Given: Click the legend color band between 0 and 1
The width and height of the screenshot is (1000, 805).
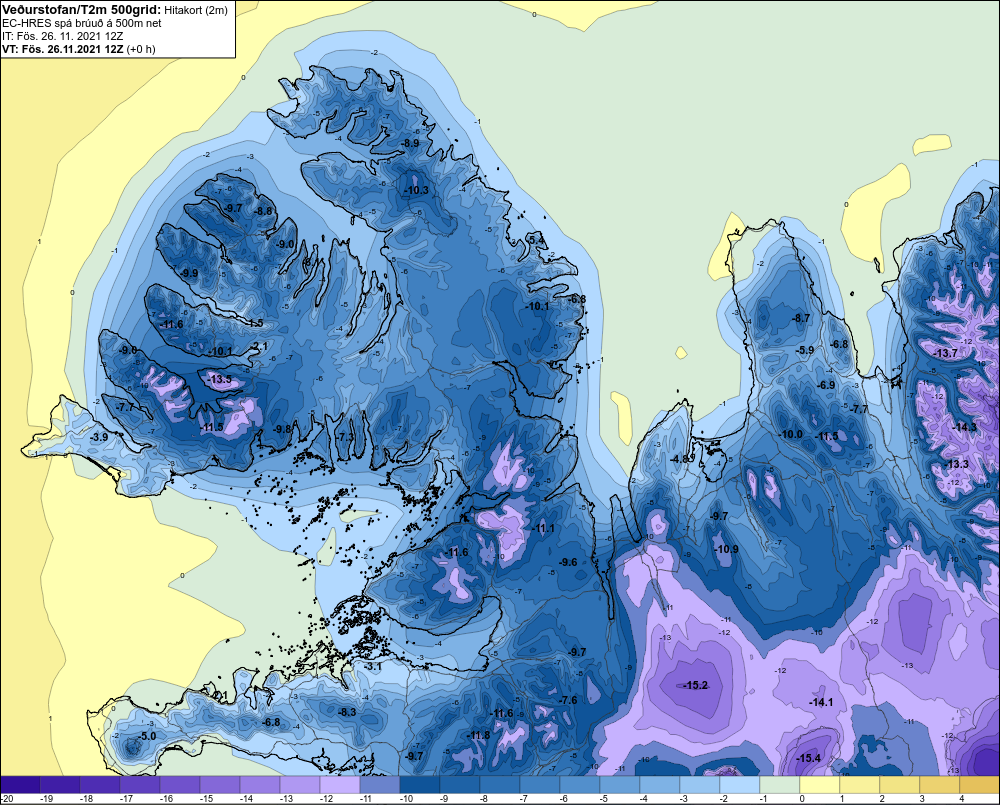Looking at the screenshot, I should (819, 784).
